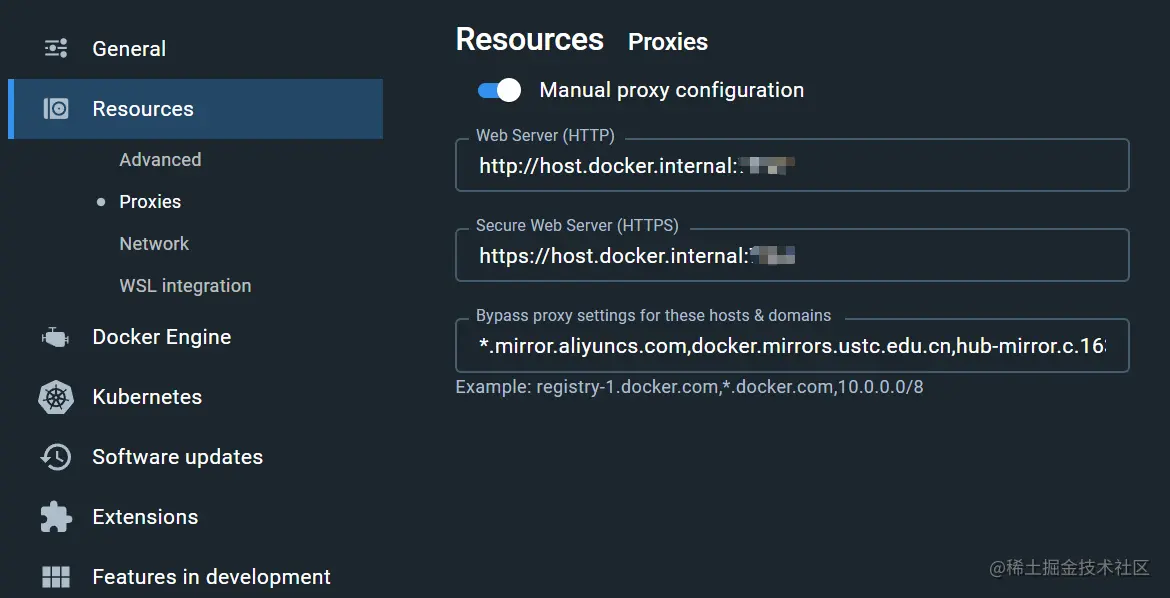Click the Bypass proxy settings field
The height and width of the screenshot is (598, 1170).
[792, 346]
